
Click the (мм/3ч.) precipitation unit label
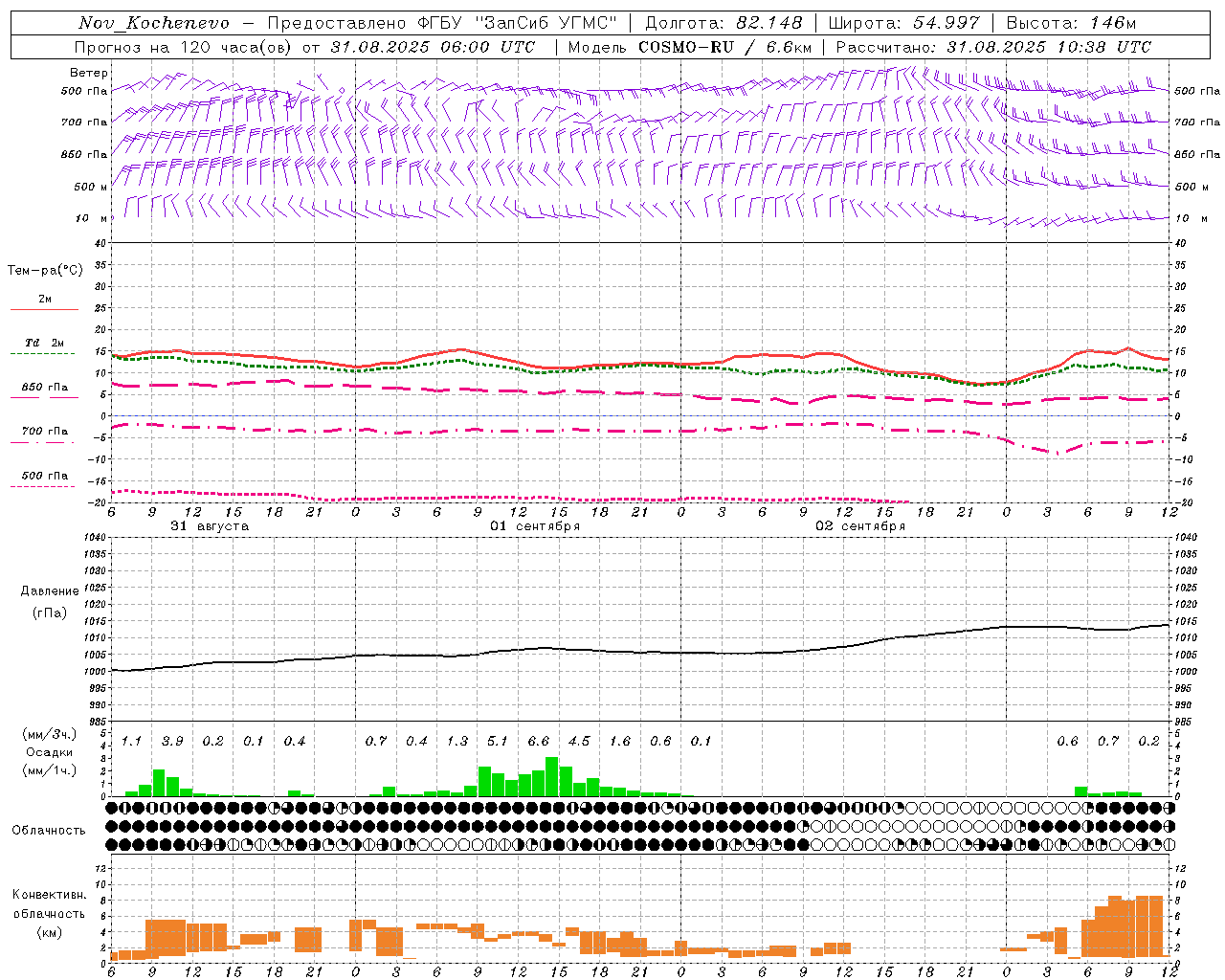pyautogui.click(x=50, y=734)
